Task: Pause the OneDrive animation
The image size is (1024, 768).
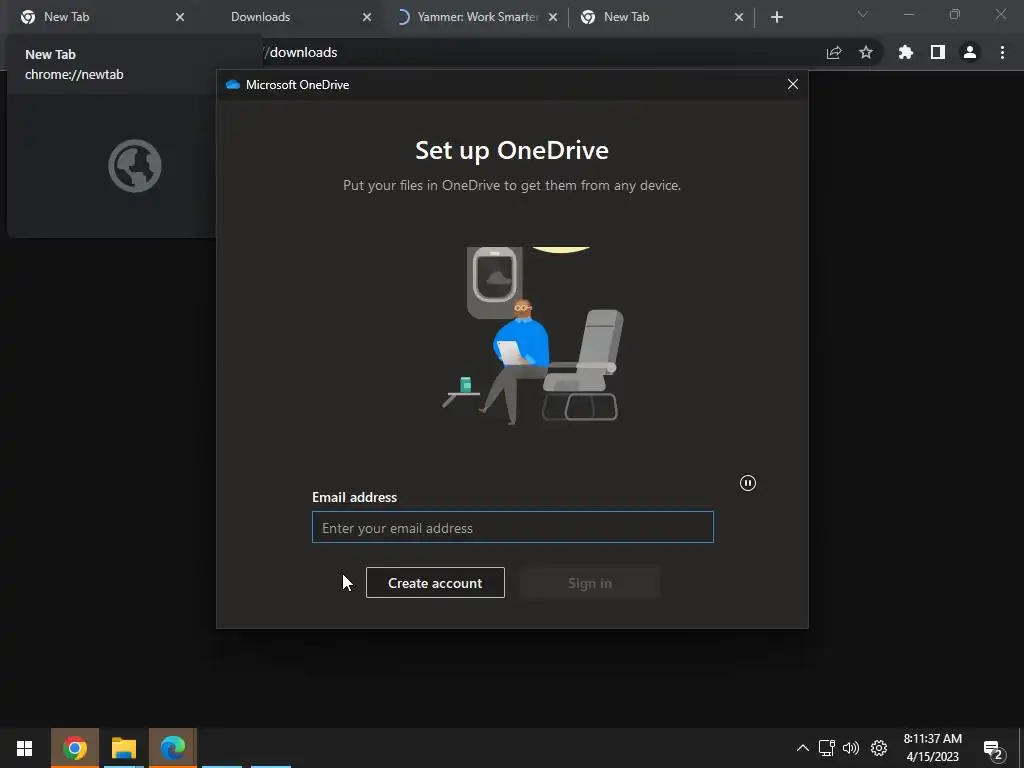Action: click(x=748, y=483)
